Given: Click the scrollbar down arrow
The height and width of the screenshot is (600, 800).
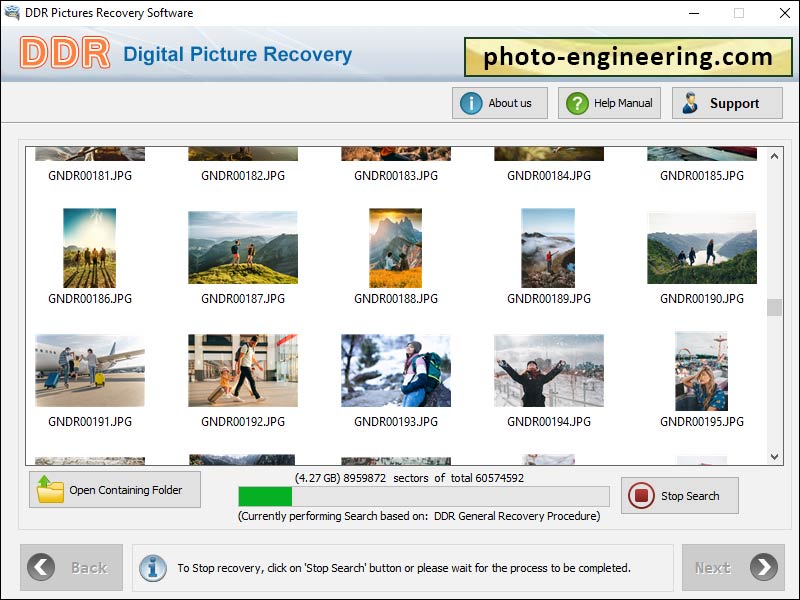Looking at the screenshot, I should pyautogui.click(x=774, y=454).
